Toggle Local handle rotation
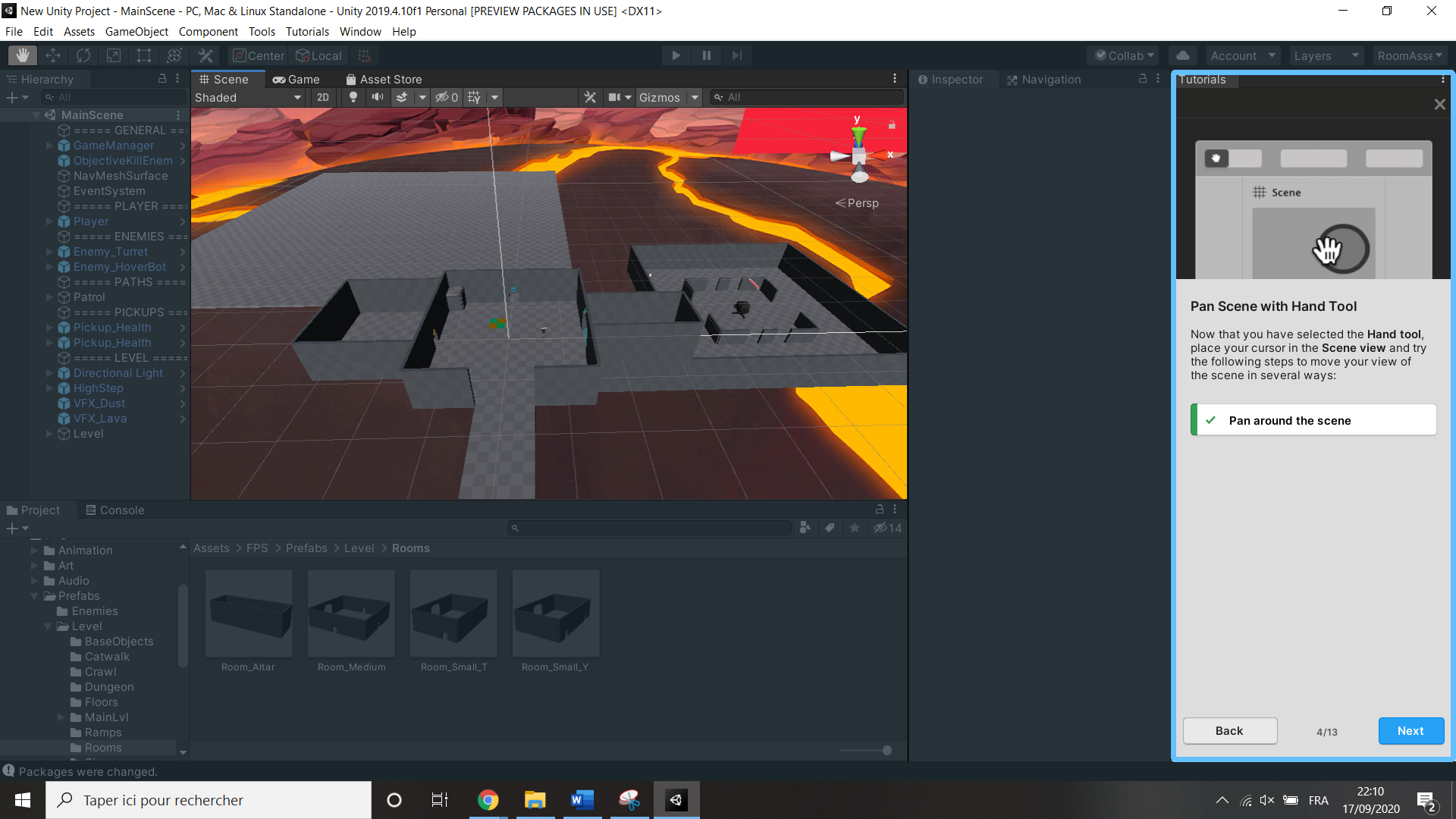The image size is (1456, 819). [319, 55]
